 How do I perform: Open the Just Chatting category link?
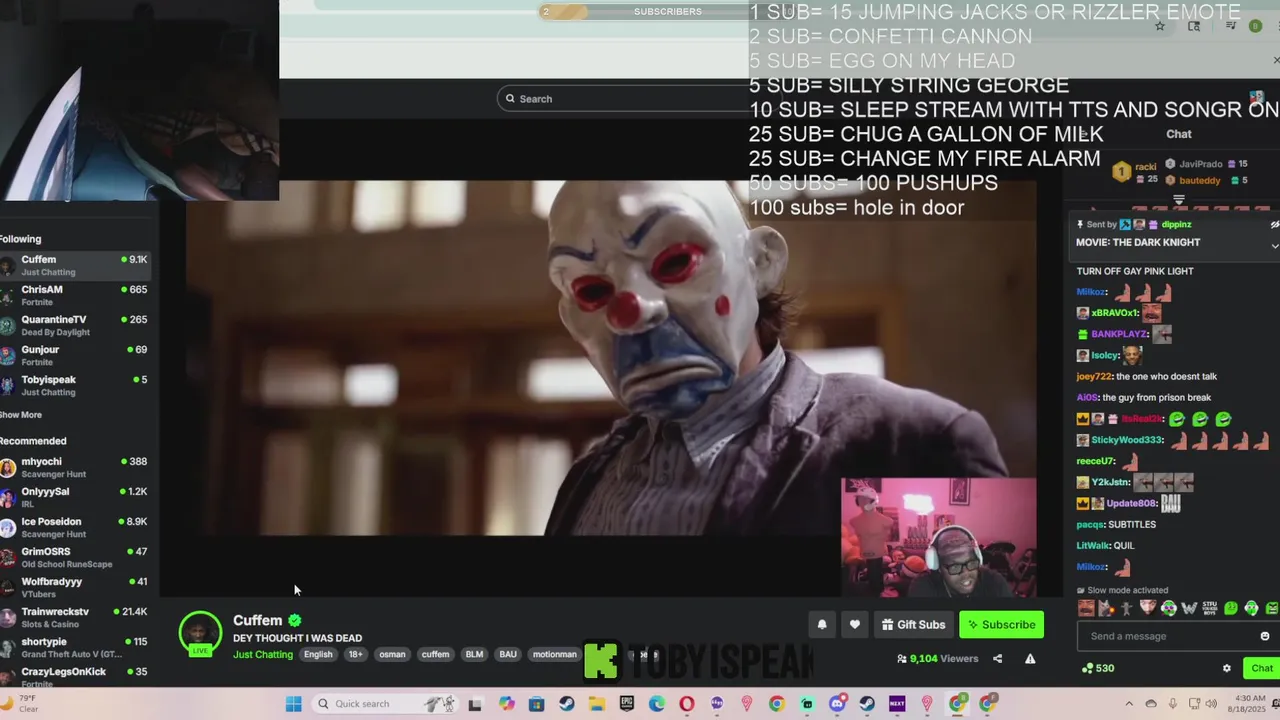click(263, 655)
